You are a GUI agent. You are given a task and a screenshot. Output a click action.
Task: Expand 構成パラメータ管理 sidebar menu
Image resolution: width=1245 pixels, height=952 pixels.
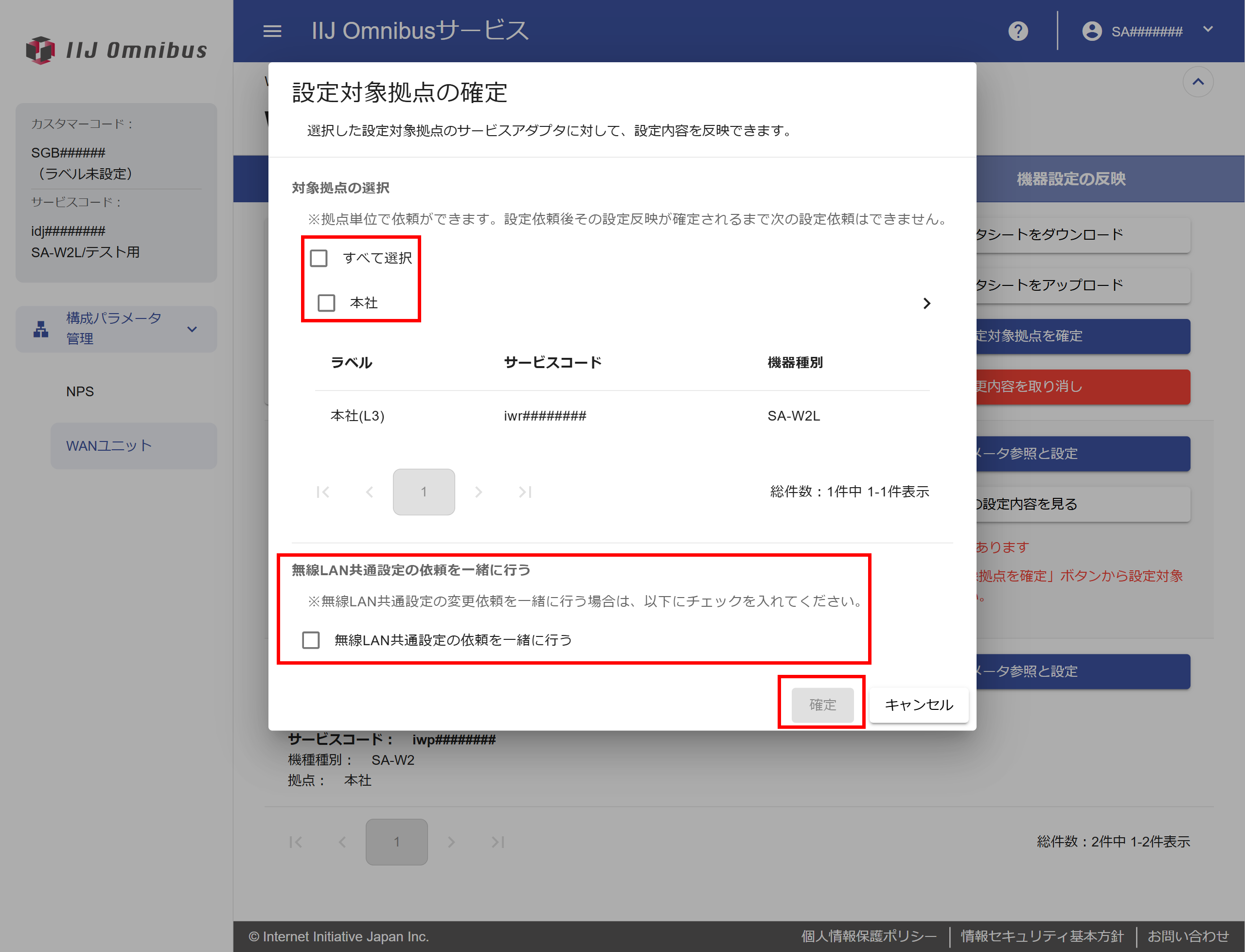click(x=116, y=329)
